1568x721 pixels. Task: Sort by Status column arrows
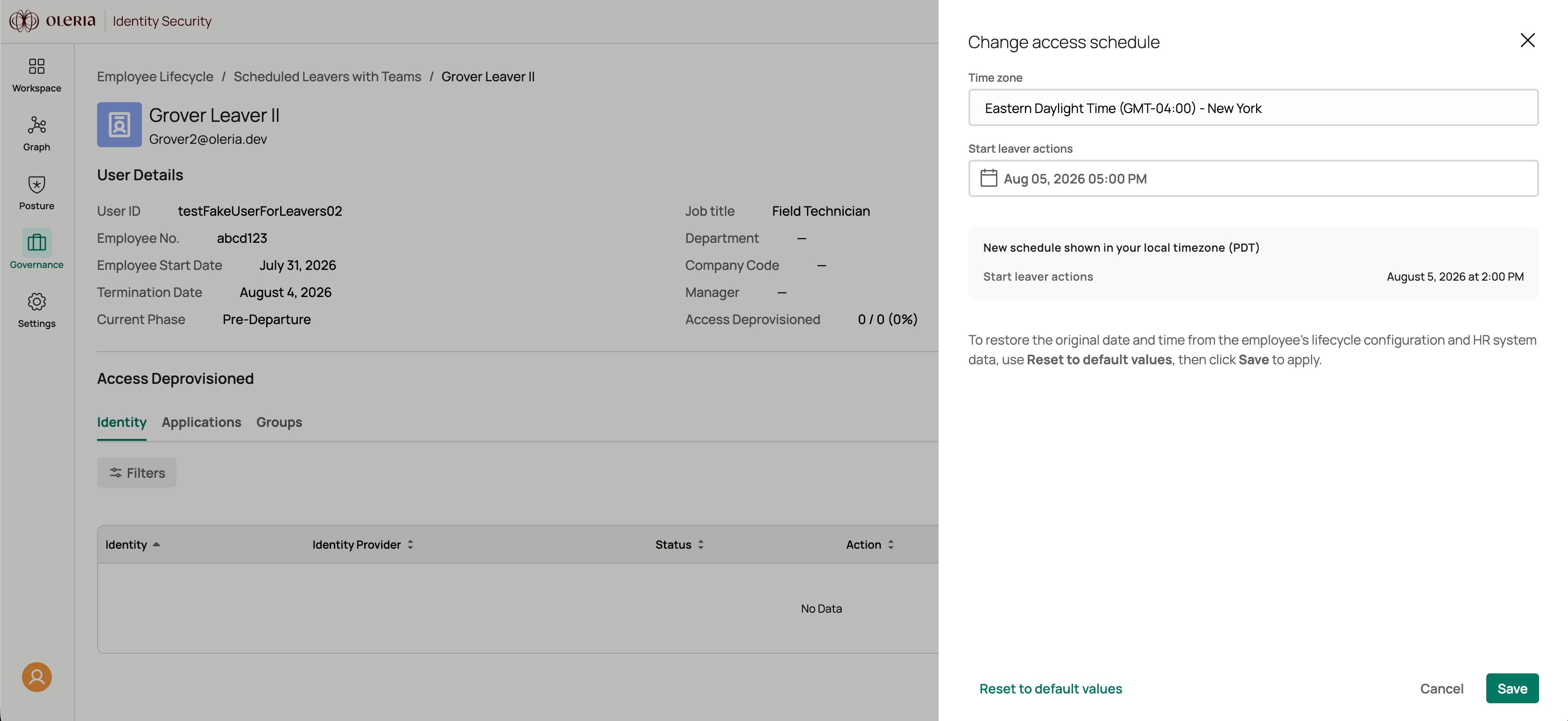click(x=700, y=544)
